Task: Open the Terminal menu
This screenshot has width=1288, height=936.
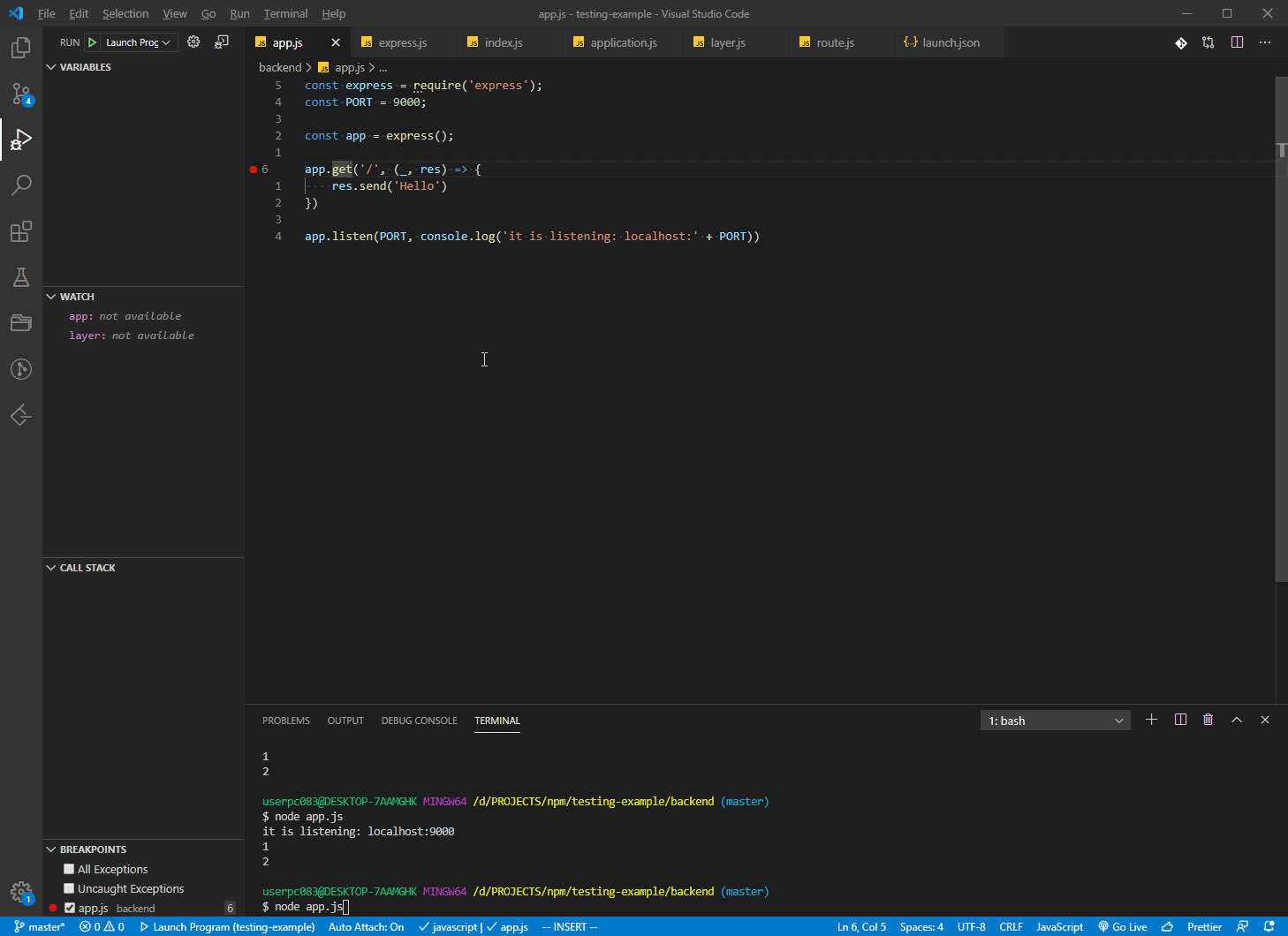Action: [285, 13]
